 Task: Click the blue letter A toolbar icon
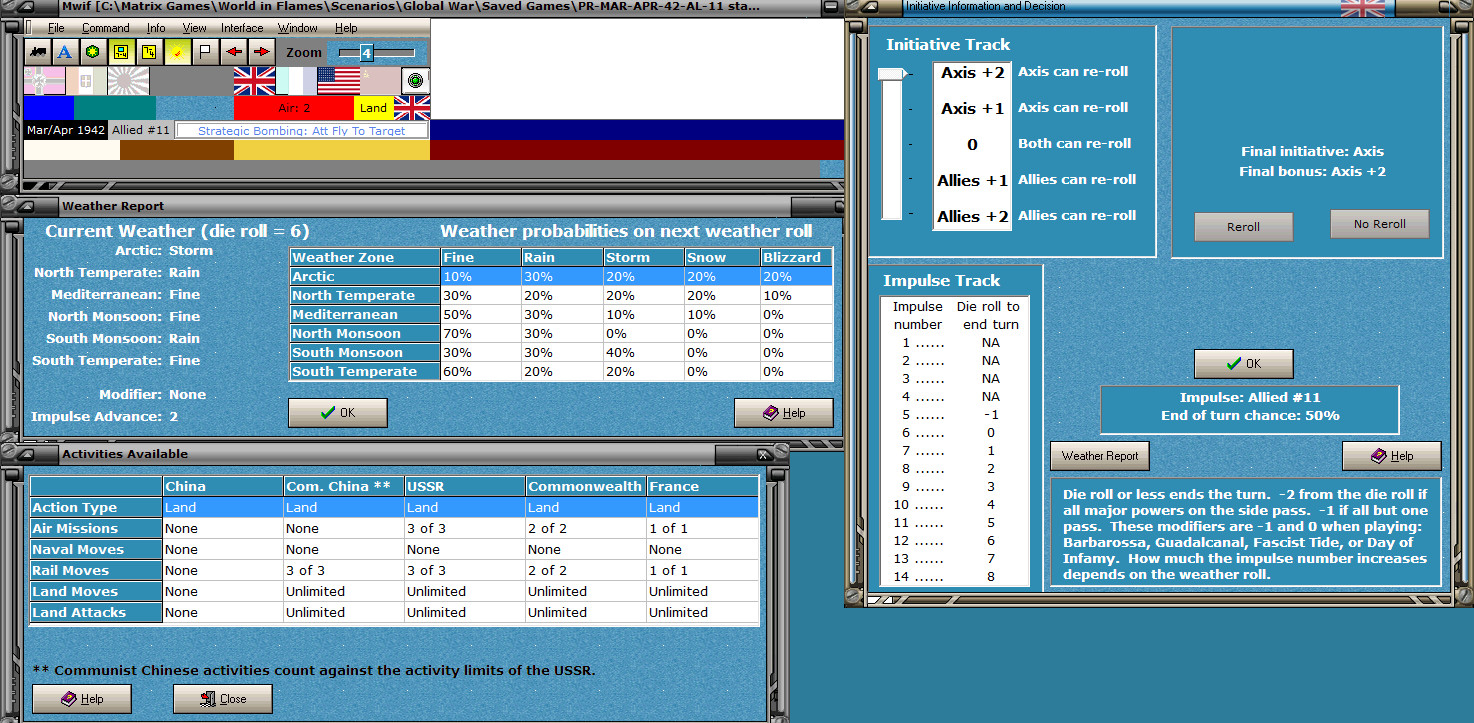(65, 52)
